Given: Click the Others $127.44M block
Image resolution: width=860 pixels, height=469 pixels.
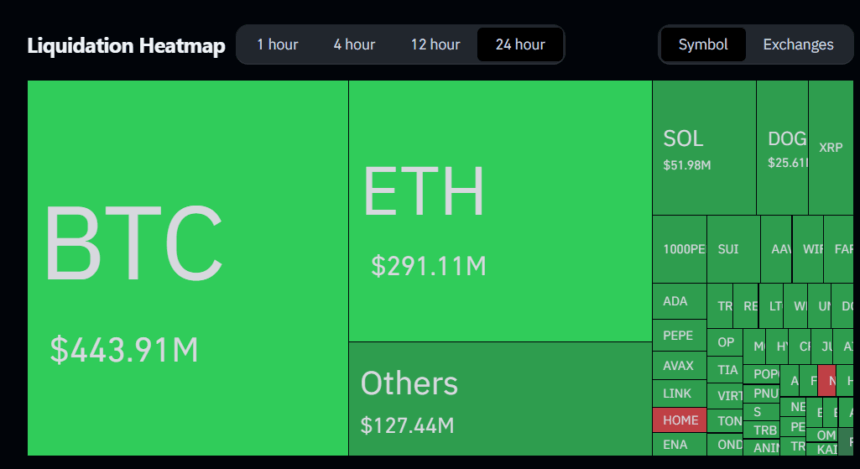Looking at the screenshot, I should 500,398.
